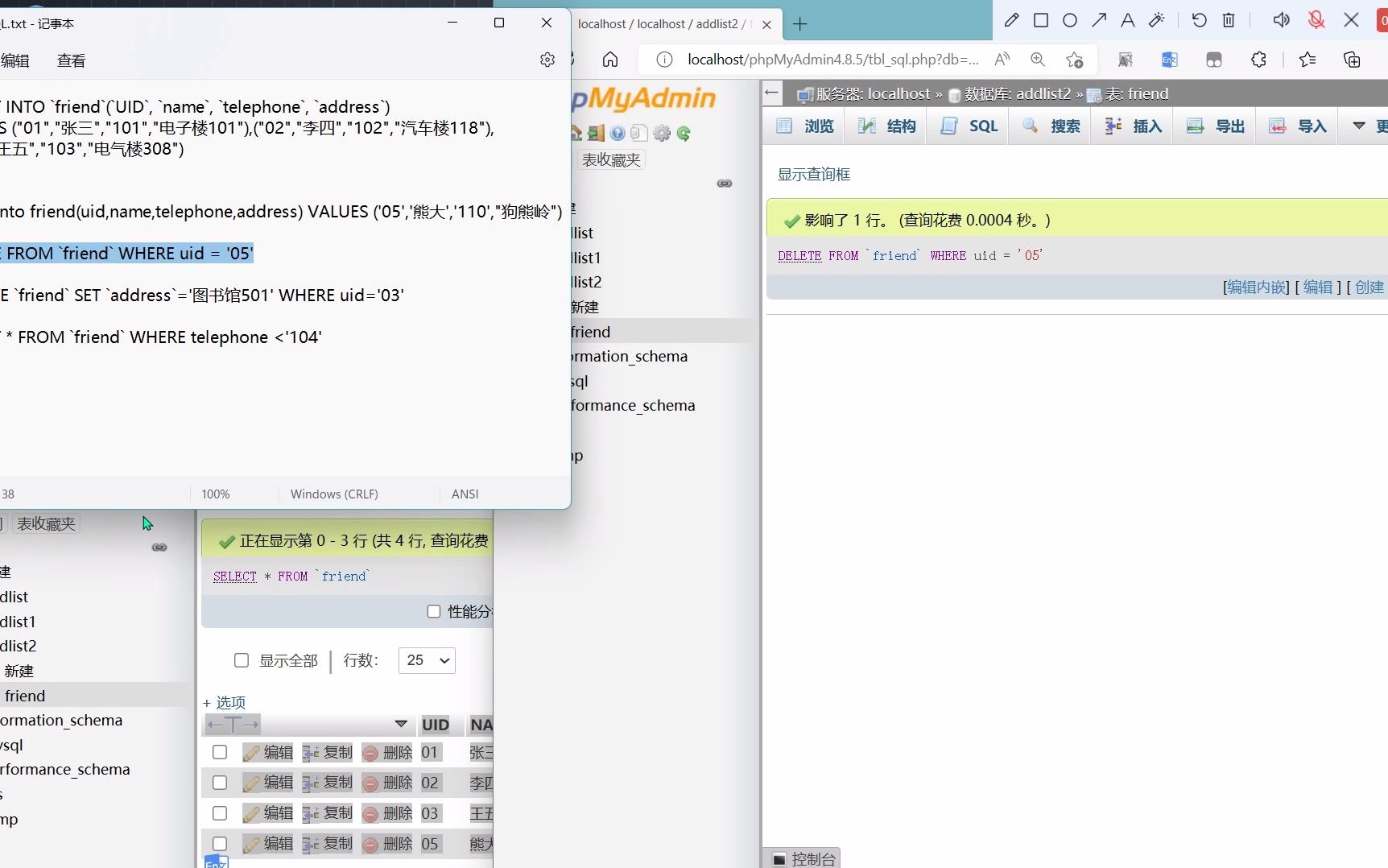
Task: Click 编辑 link beside 编辑内嵌
Action: click(1318, 287)
